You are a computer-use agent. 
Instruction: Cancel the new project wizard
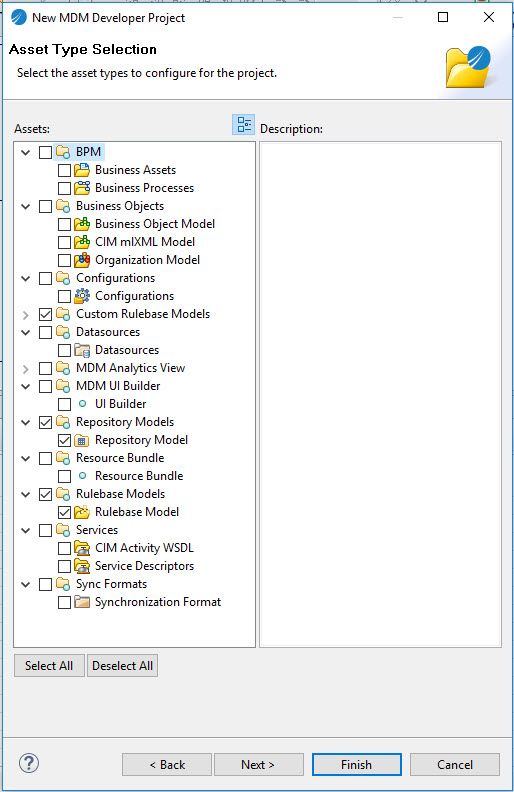pos(454,765)
